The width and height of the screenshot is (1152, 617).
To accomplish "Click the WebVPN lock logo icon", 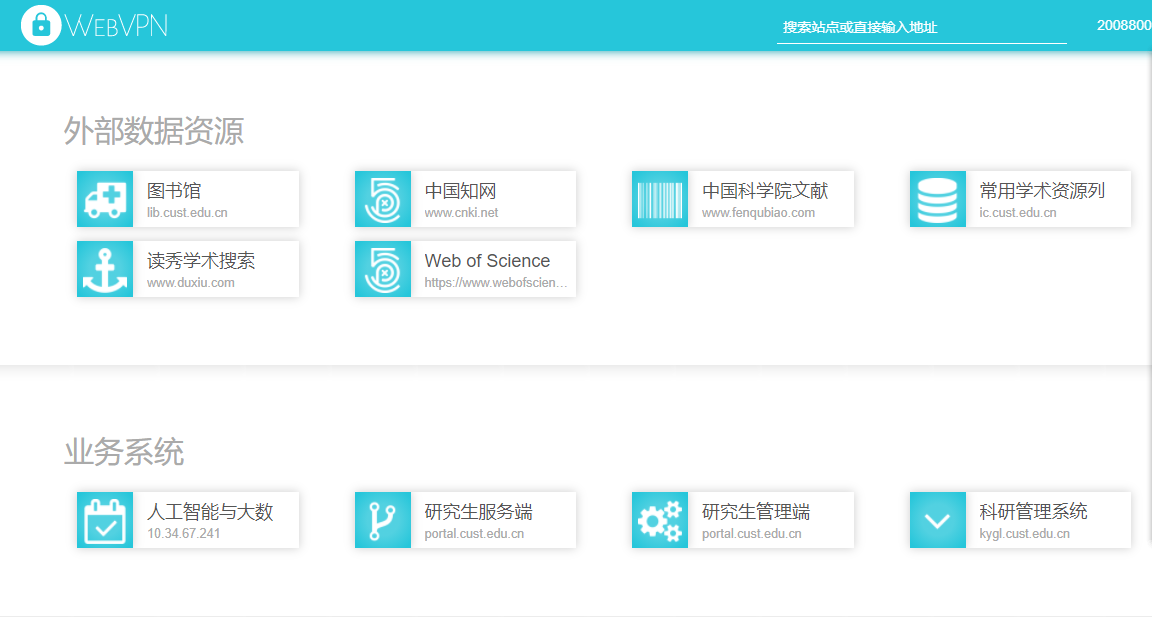I will click(x=41, y=26).
